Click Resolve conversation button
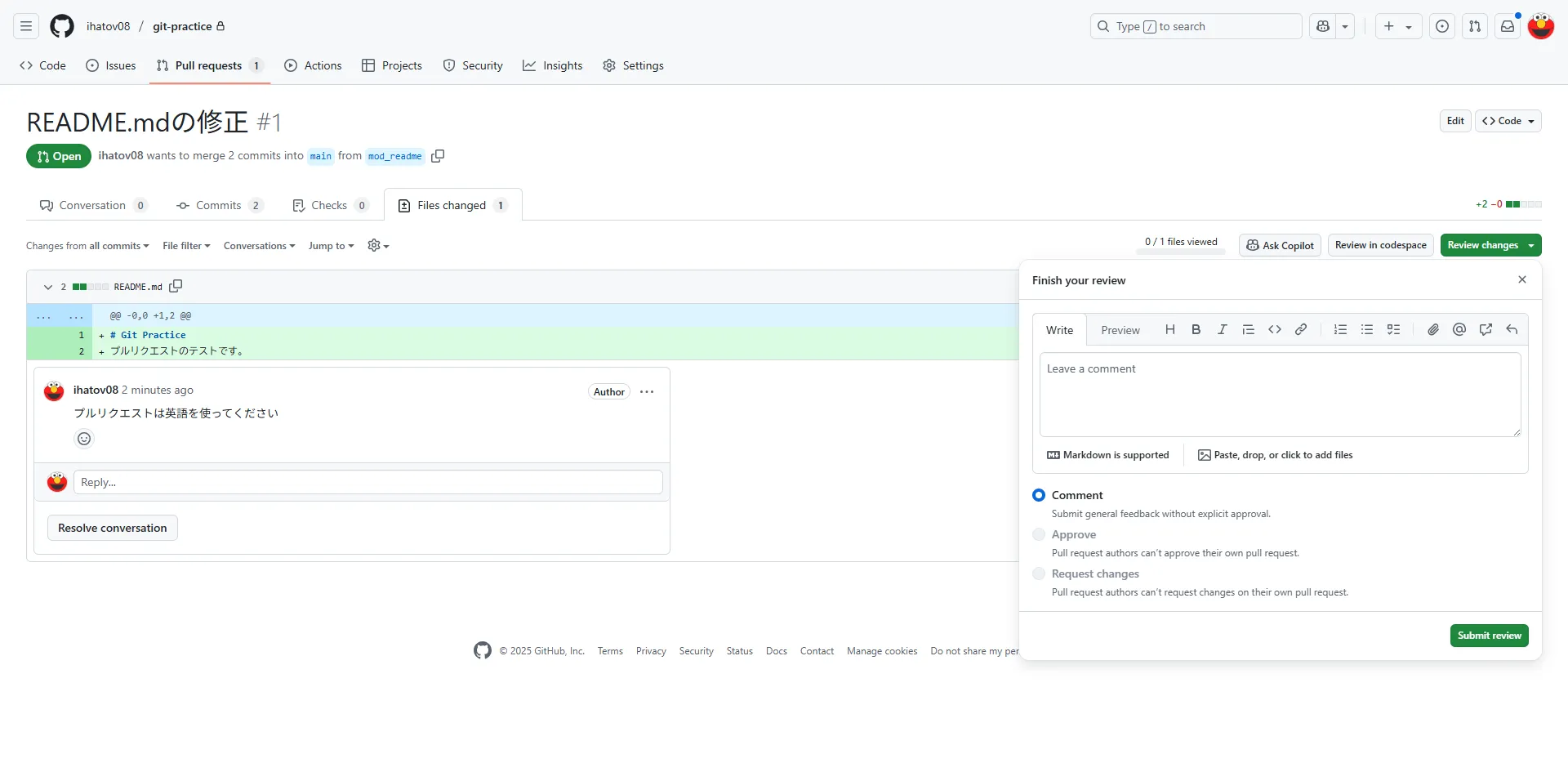 [113, 528]
